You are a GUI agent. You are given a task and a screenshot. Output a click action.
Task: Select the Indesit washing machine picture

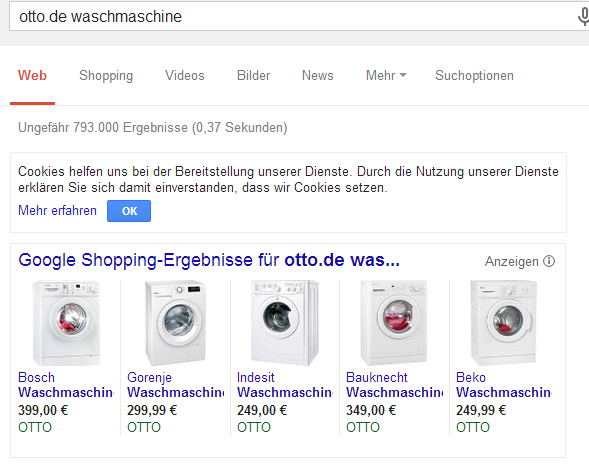click(285, 323)
